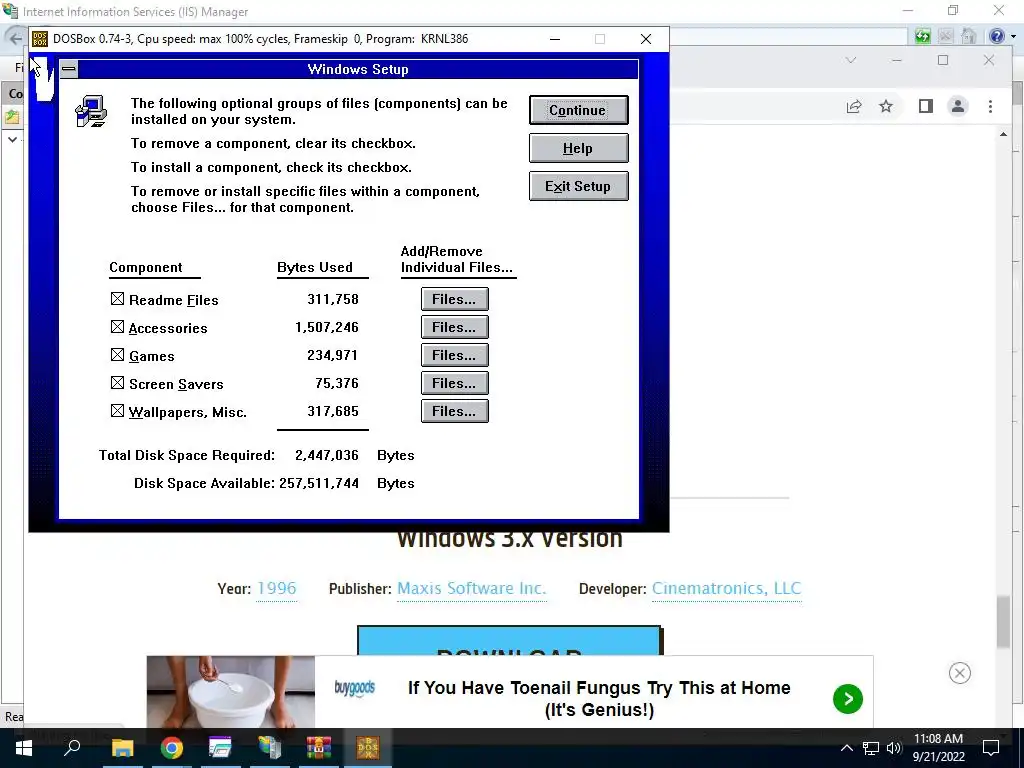Click the blue Download button

509,641
